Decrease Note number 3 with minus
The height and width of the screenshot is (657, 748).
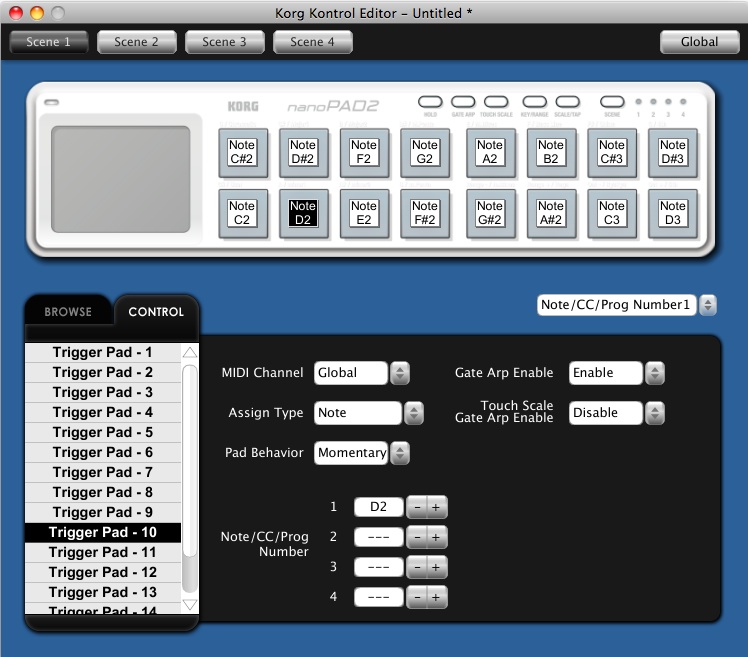coord(417,567)
